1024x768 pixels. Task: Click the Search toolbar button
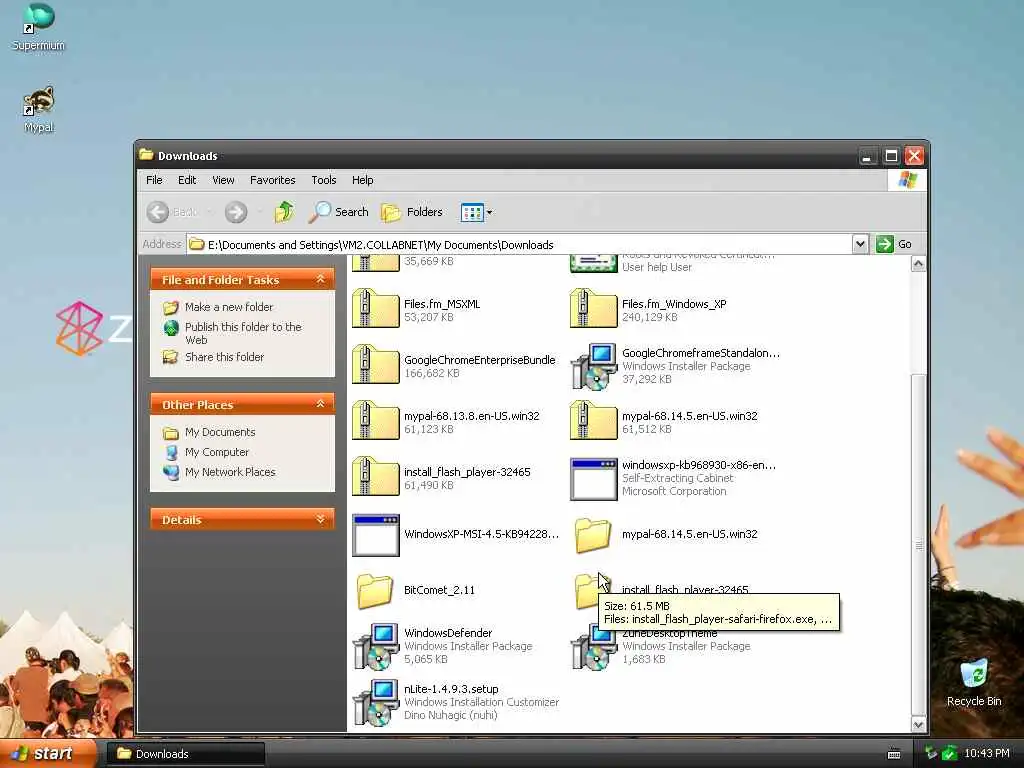point(339,212)
